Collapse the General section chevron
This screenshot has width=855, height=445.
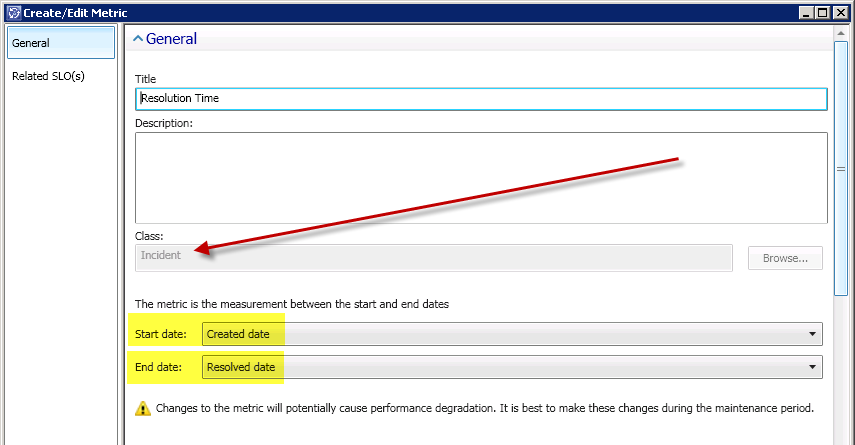(137, 39)
